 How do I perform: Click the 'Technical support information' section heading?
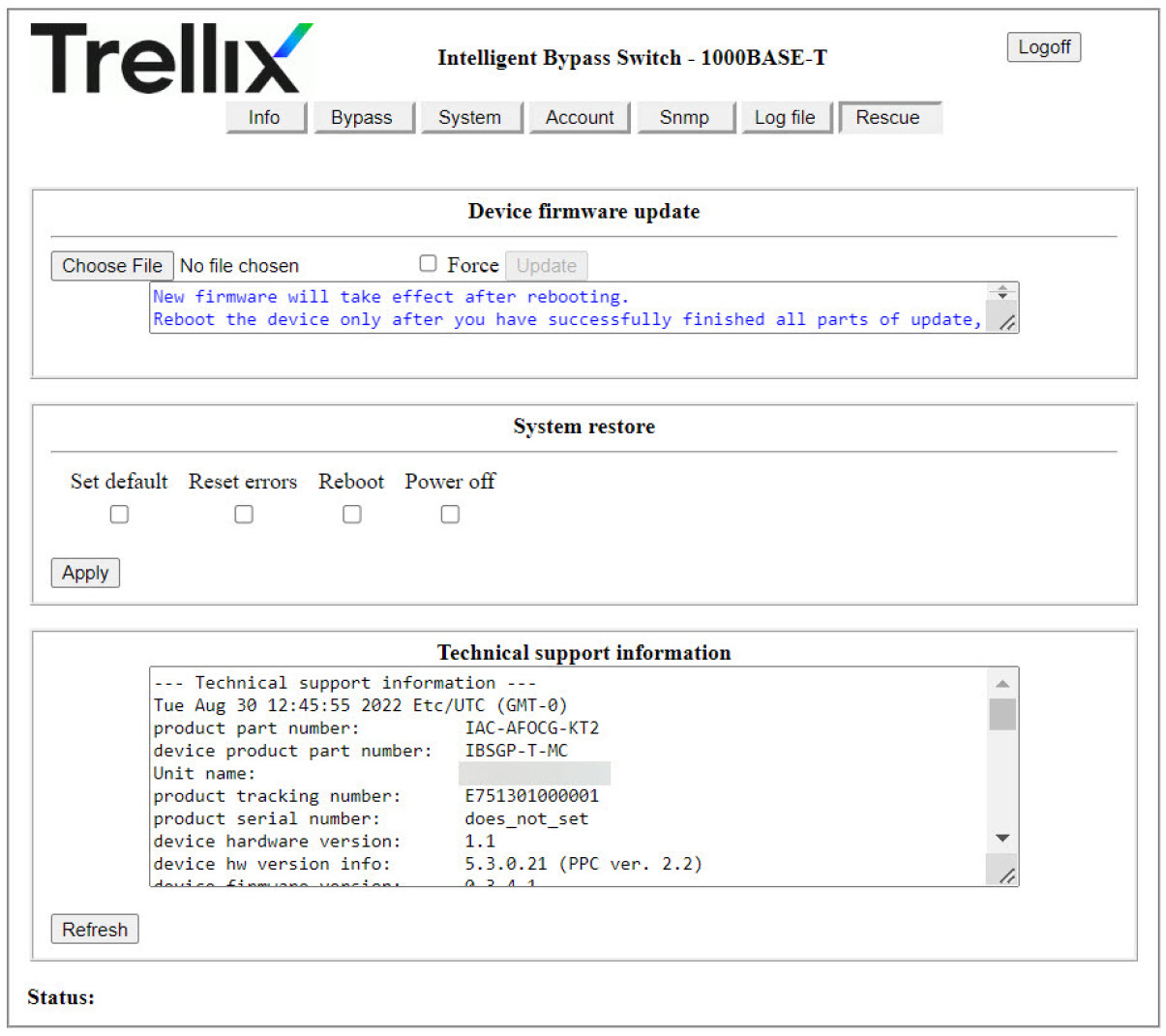tap(583, 653)
